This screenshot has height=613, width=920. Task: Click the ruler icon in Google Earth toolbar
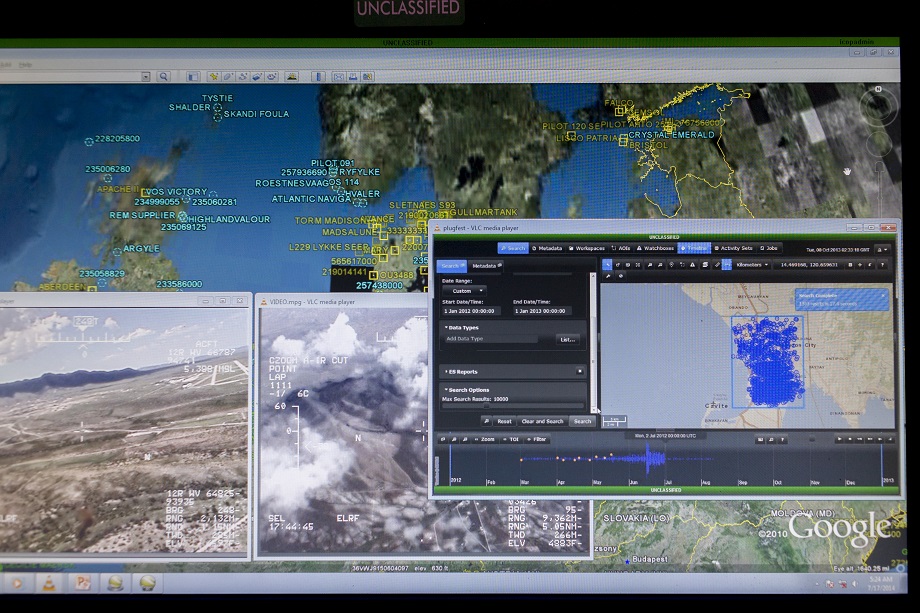tap(318, 76)
